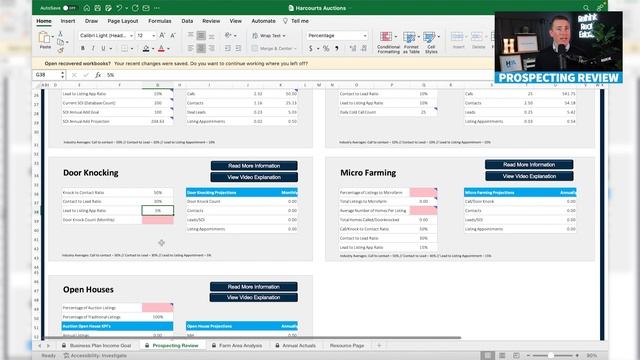Click Read More Information under Door Knocking
The image size is (640, 360).
pyautogui.click(x=254, y=166)
